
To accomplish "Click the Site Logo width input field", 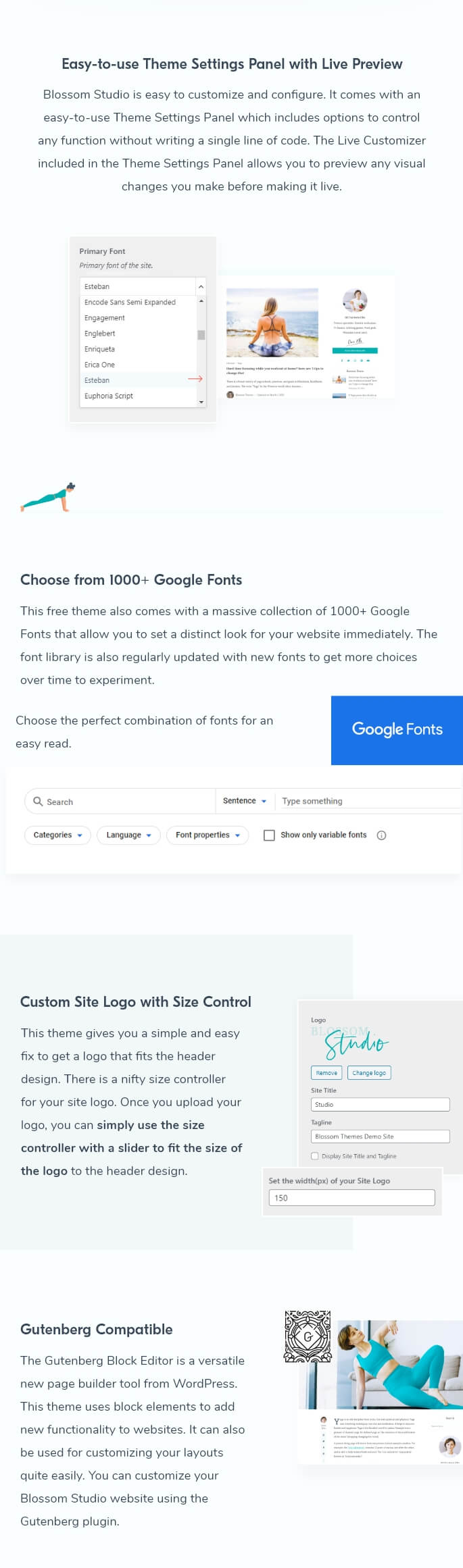I will (x=351, y=1197).
